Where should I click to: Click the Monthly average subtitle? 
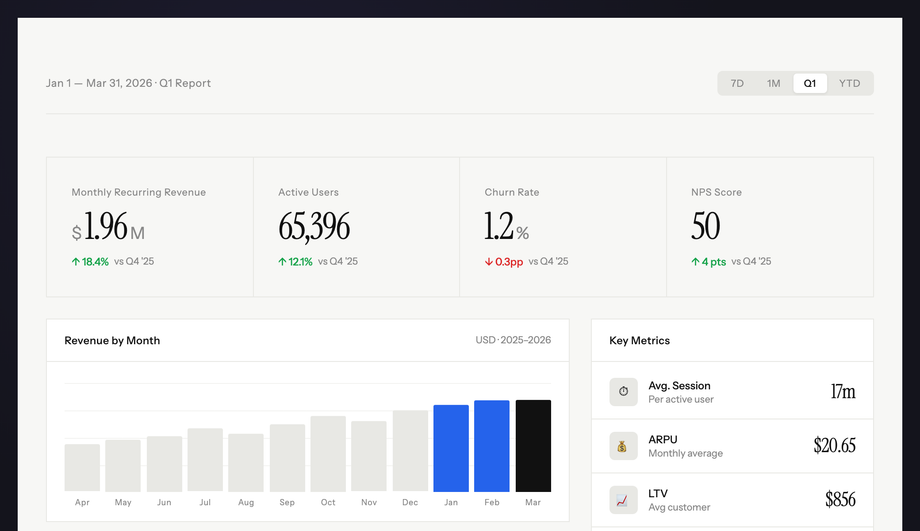[x=685, y=454]
